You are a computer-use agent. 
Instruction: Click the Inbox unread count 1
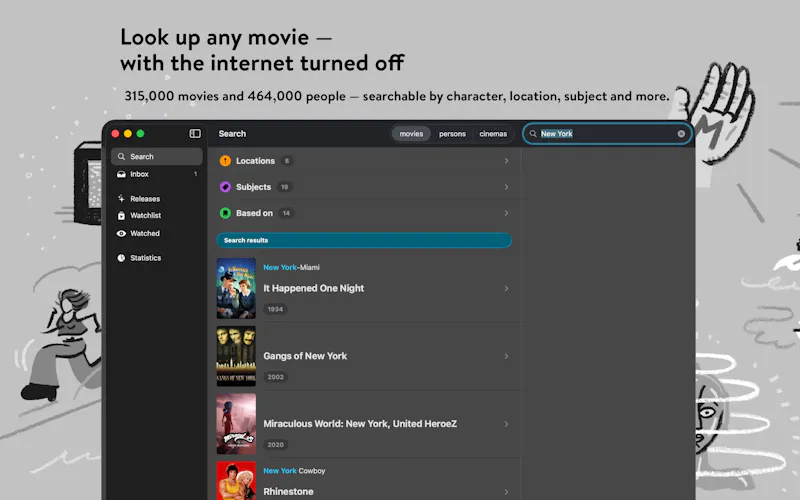pos(195,174)
